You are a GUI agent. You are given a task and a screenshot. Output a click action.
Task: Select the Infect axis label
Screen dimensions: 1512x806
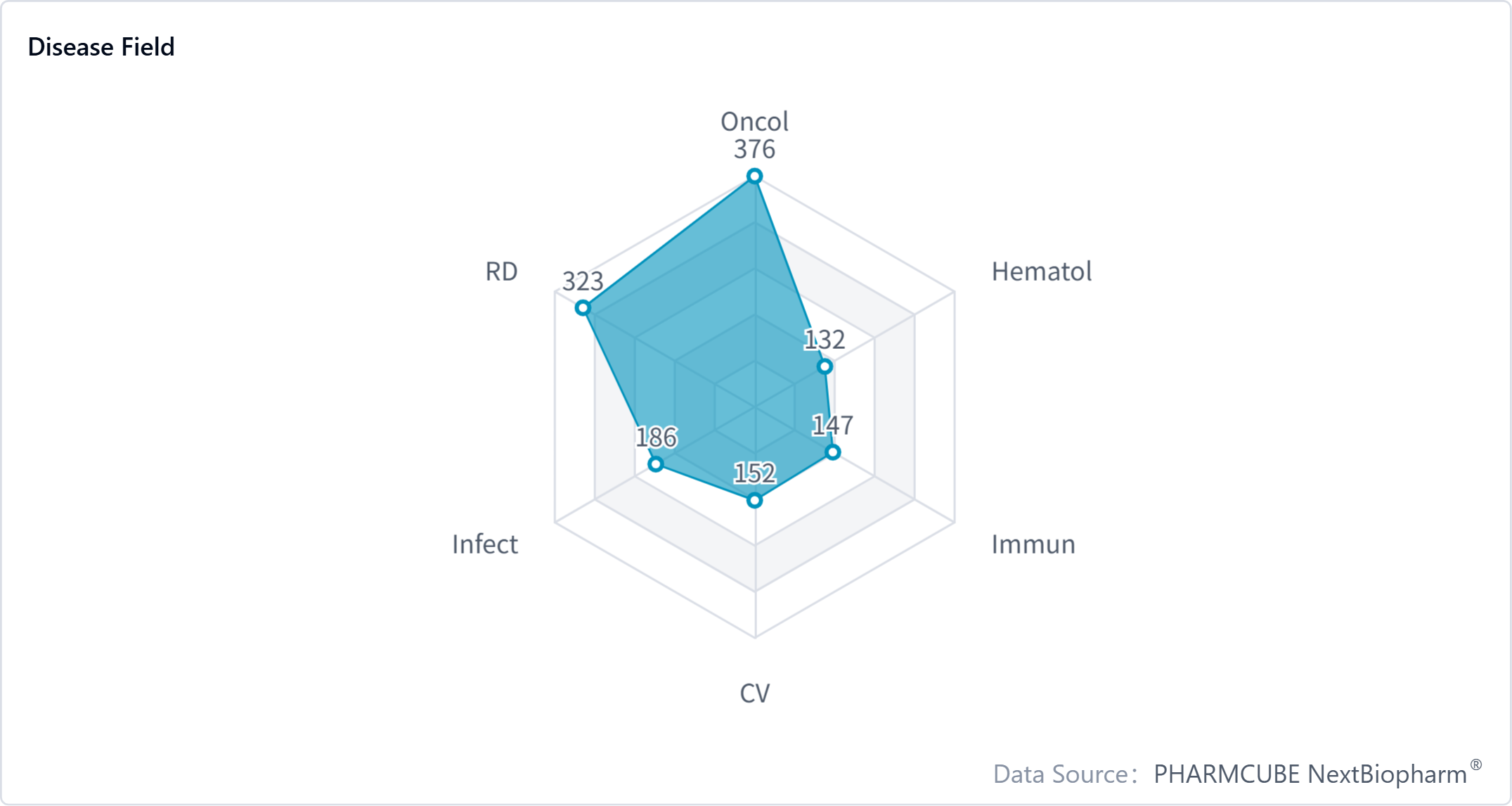(x=484, y=544)
